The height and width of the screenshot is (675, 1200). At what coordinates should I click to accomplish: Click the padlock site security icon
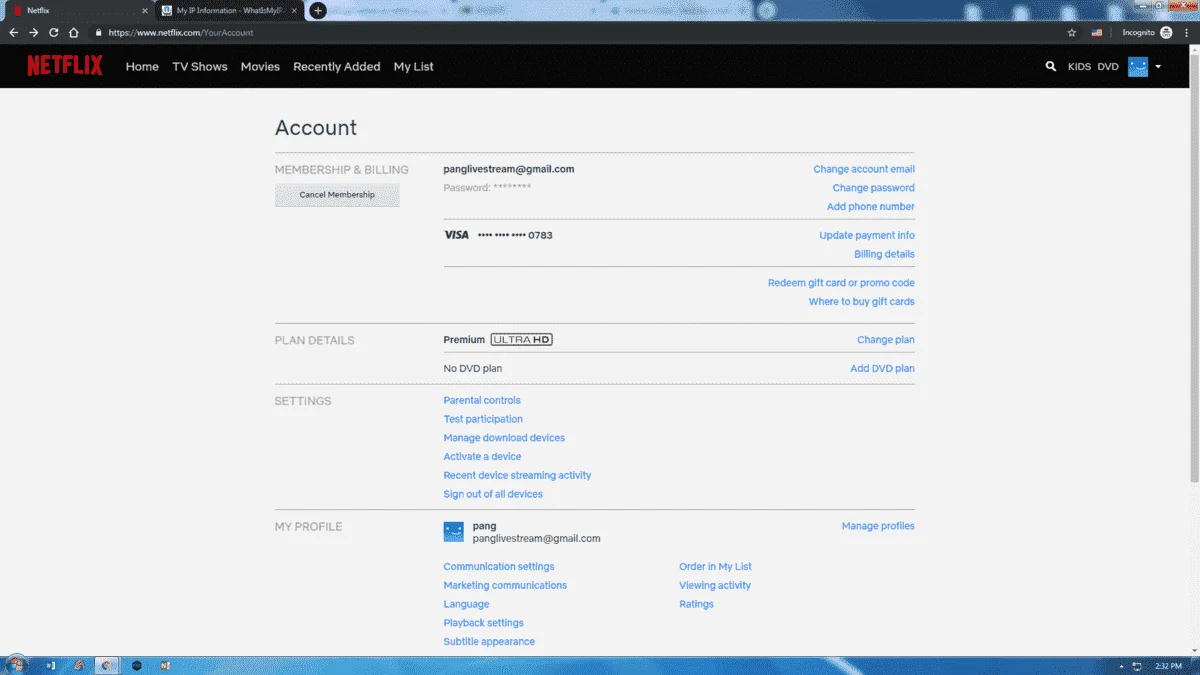click(98, 32)
